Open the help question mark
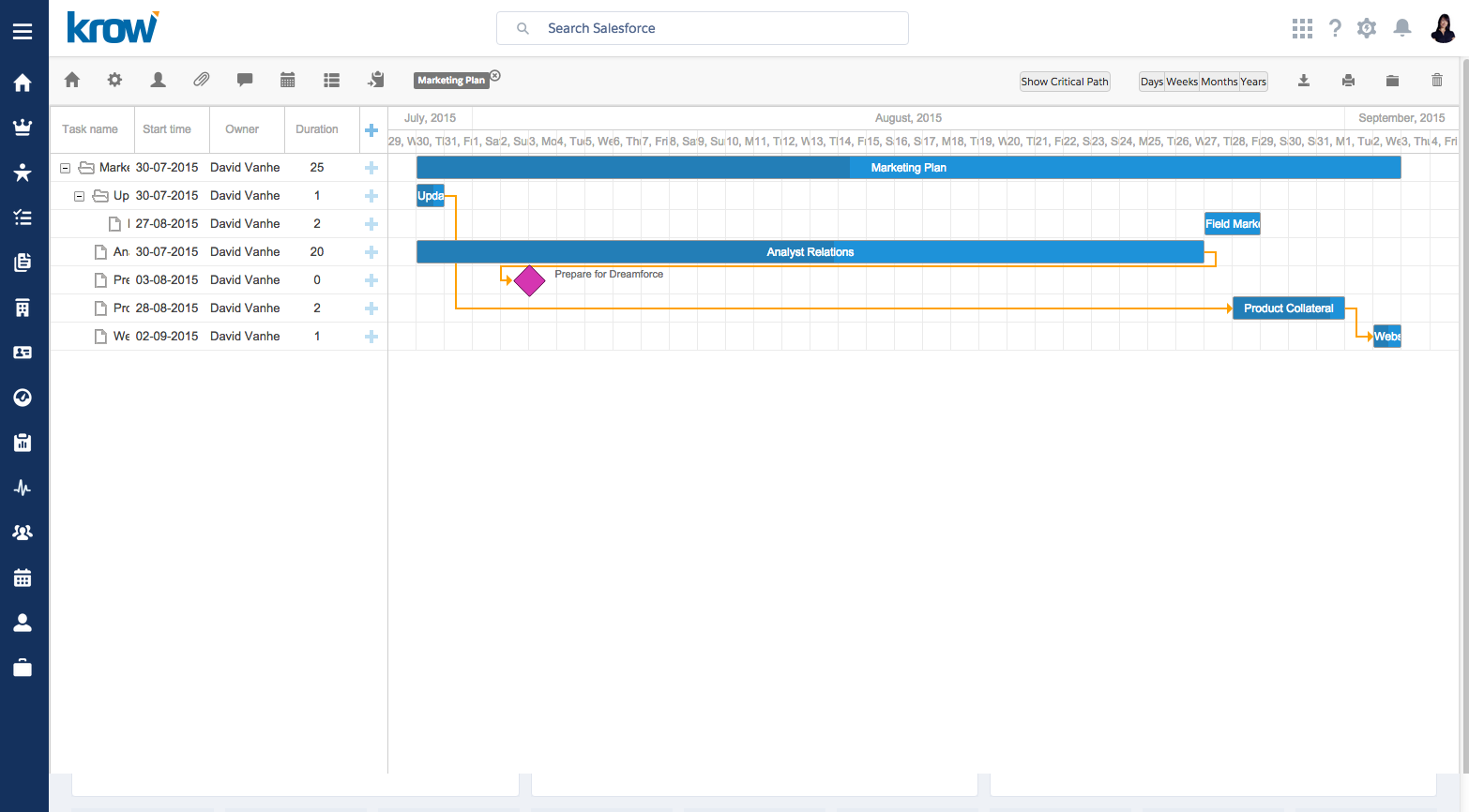Image resolution: width=1469 pixels, height=812 pixels. point(1335,29)
